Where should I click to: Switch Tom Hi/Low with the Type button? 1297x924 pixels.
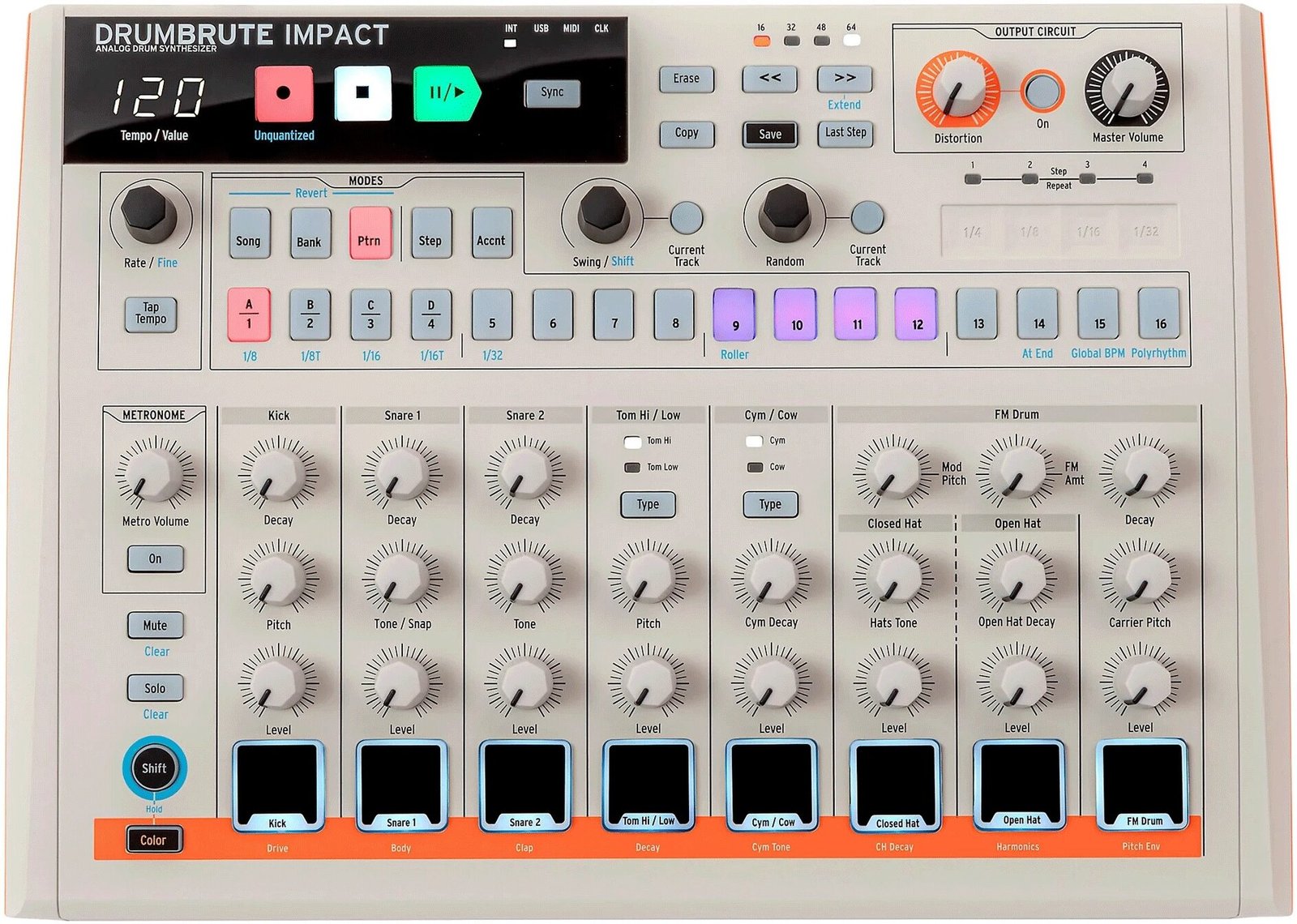[x=647, y=504]
